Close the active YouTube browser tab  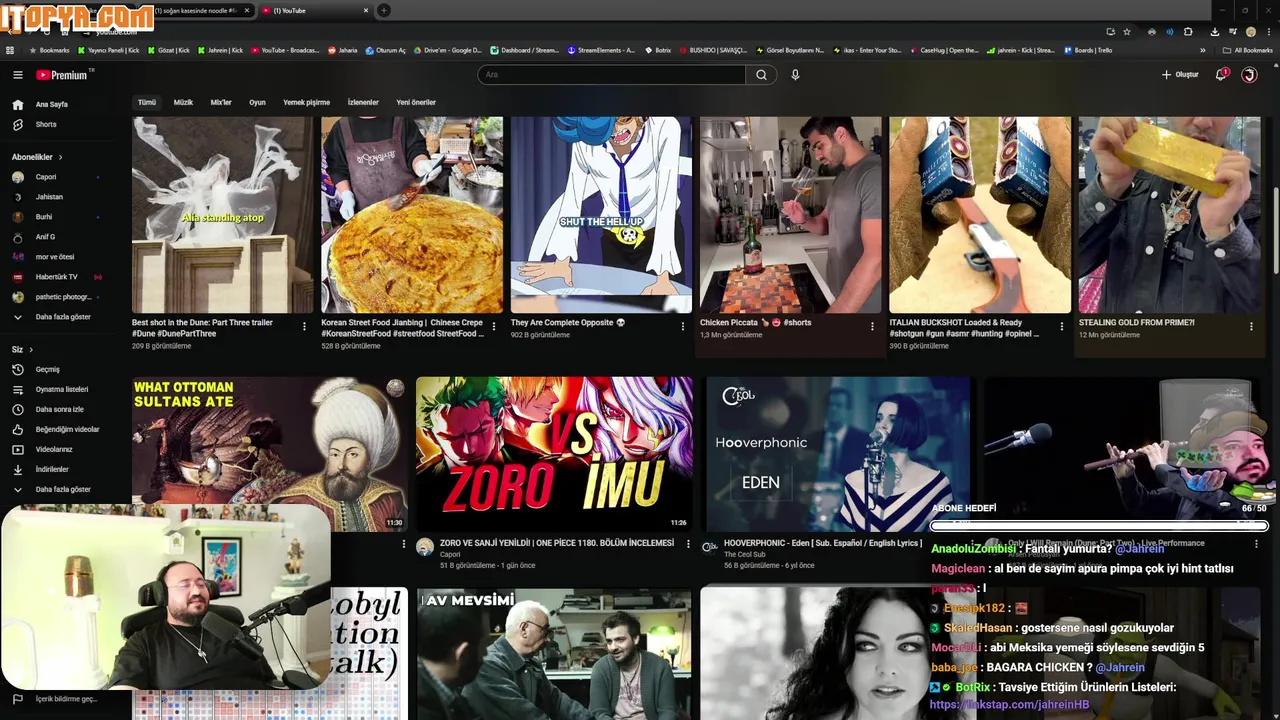(x=365, y=10)
